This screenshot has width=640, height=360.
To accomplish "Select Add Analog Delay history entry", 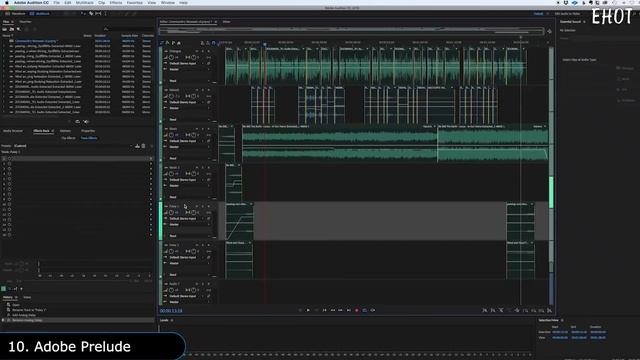I will click(24, 315).
